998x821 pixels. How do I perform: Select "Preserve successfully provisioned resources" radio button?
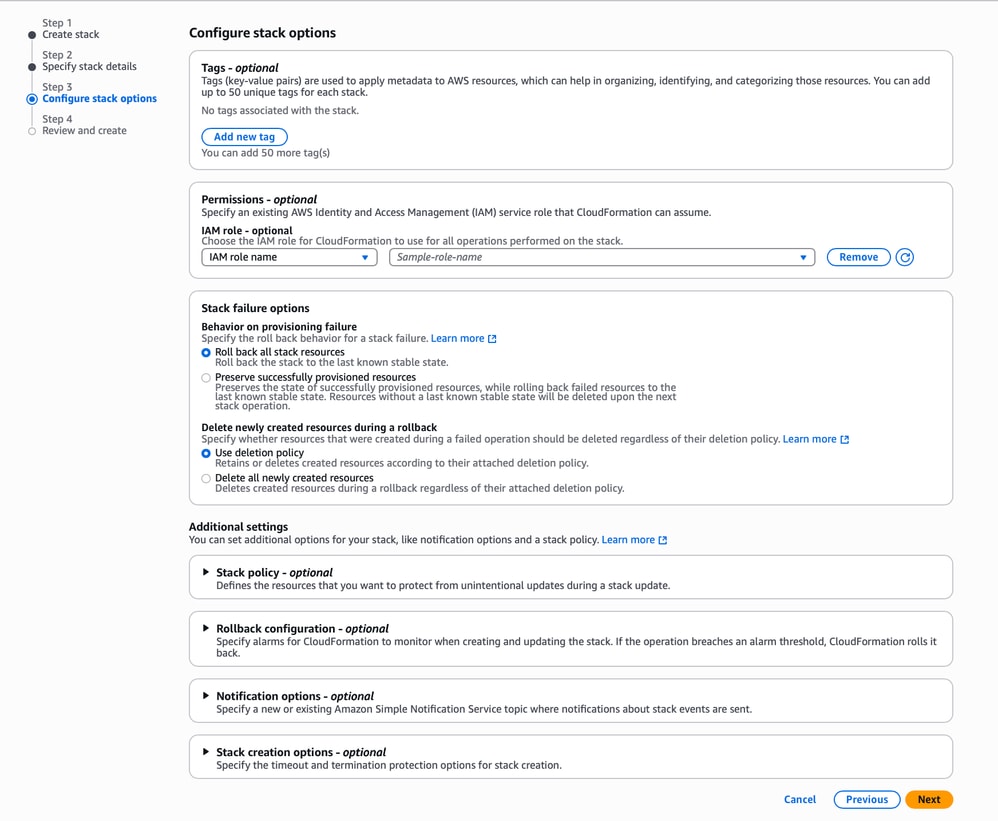[x=205, y=378]
